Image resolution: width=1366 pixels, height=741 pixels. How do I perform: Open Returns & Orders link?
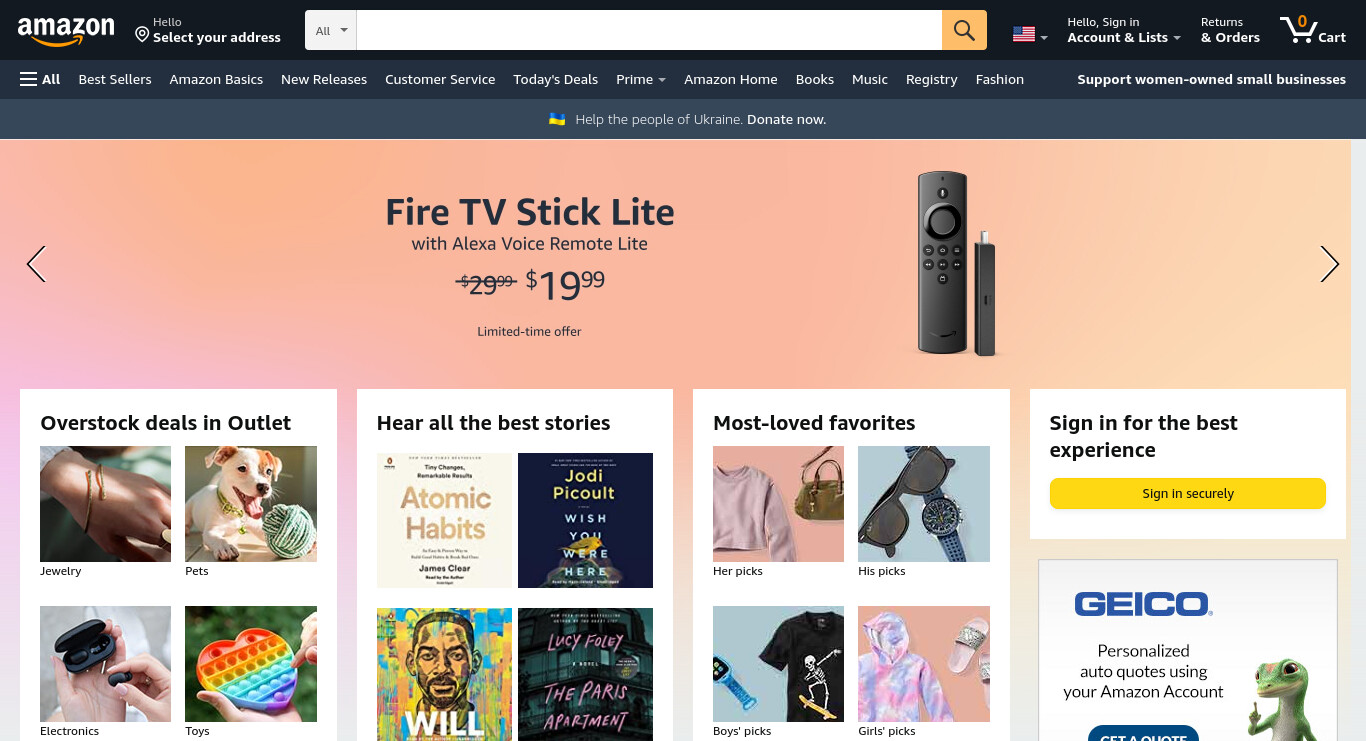point(1230,30)
